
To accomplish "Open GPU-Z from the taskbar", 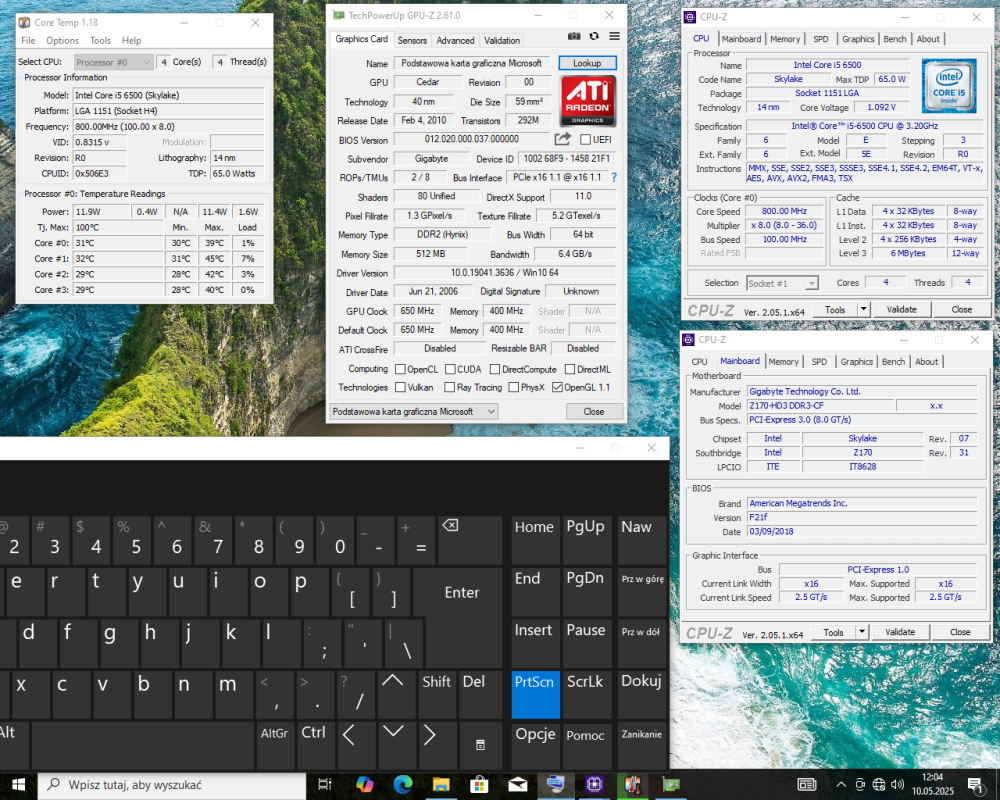I will tap(671, 785).
